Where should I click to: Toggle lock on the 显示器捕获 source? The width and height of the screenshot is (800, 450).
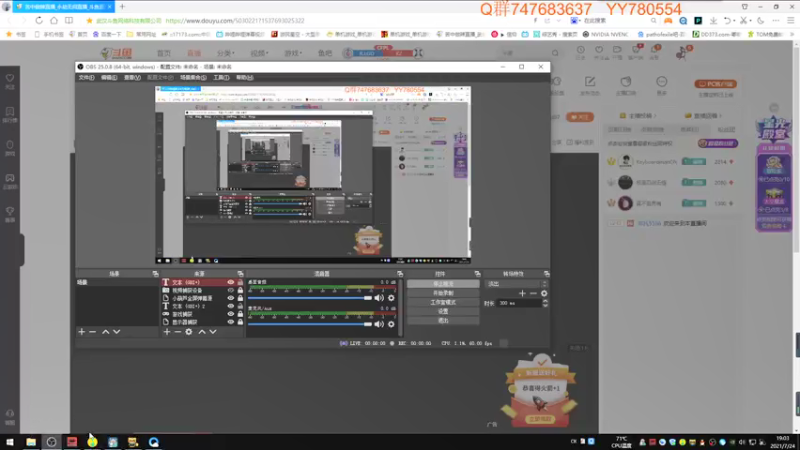240,322
